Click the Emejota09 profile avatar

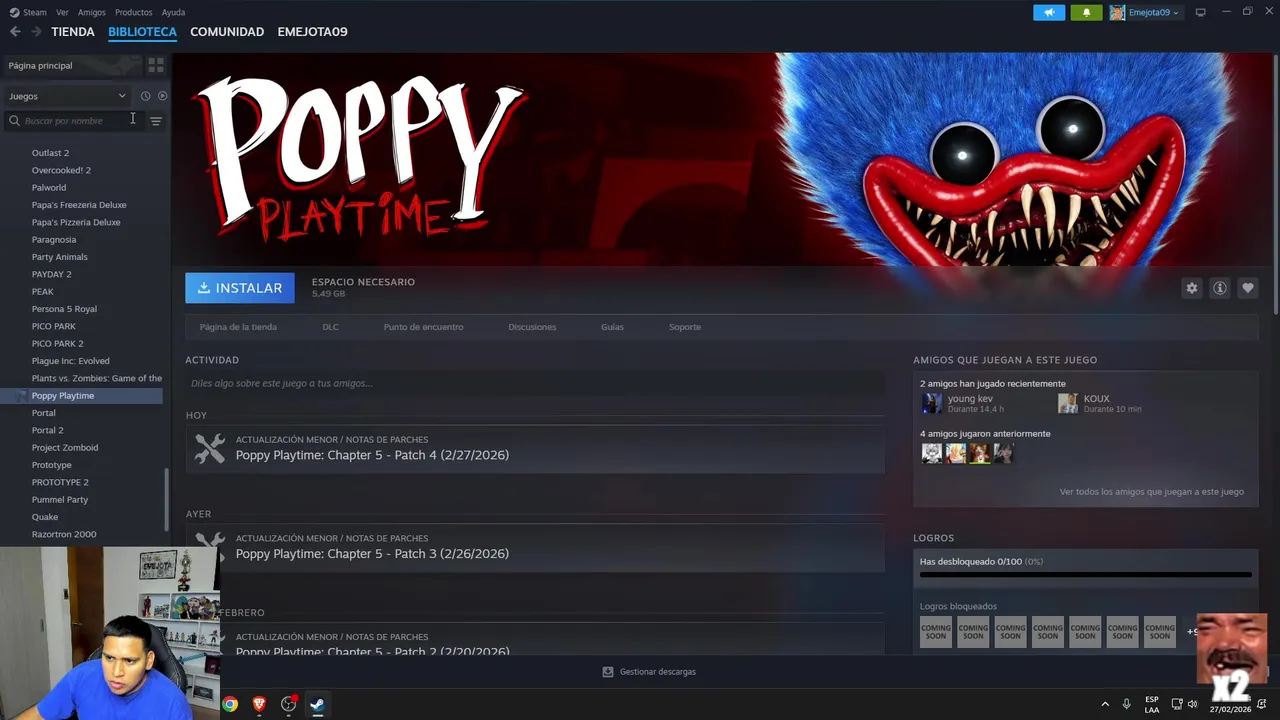point(1116,12)
